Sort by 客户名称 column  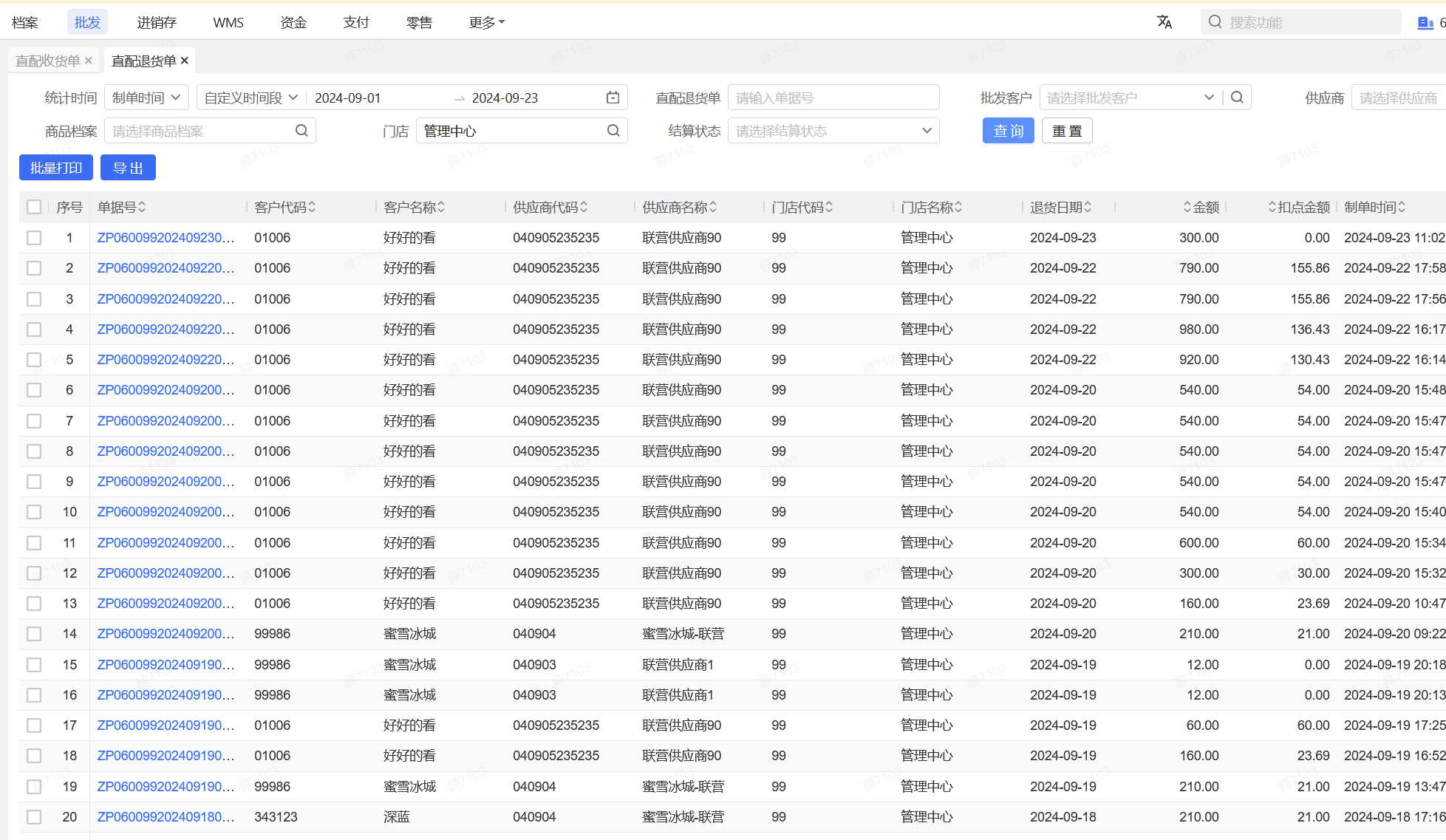[x=441, y=208]
